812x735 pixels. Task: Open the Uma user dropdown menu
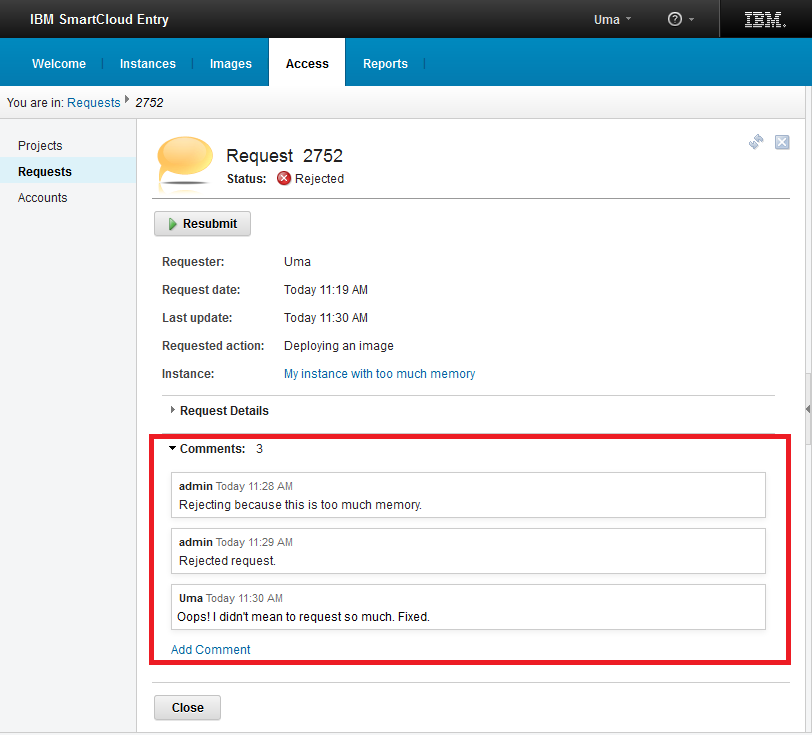click(612, 19)
